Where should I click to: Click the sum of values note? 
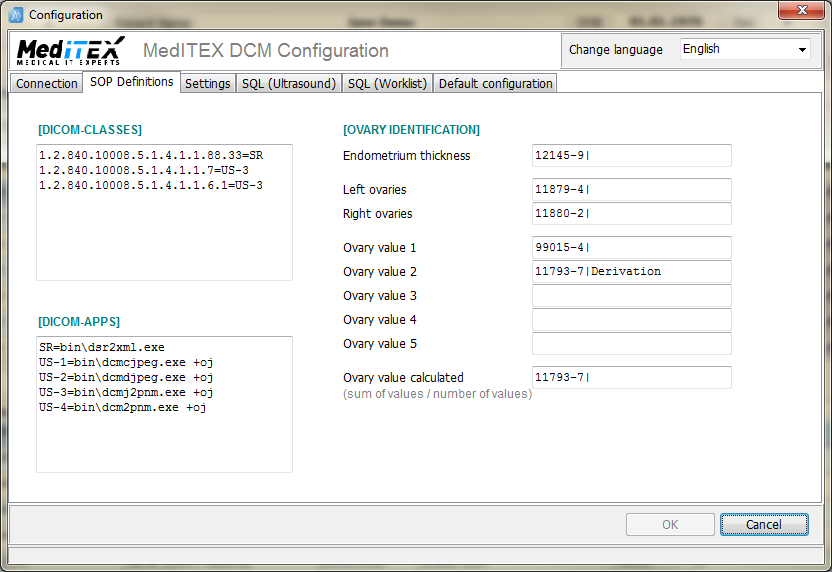(437, 394)
